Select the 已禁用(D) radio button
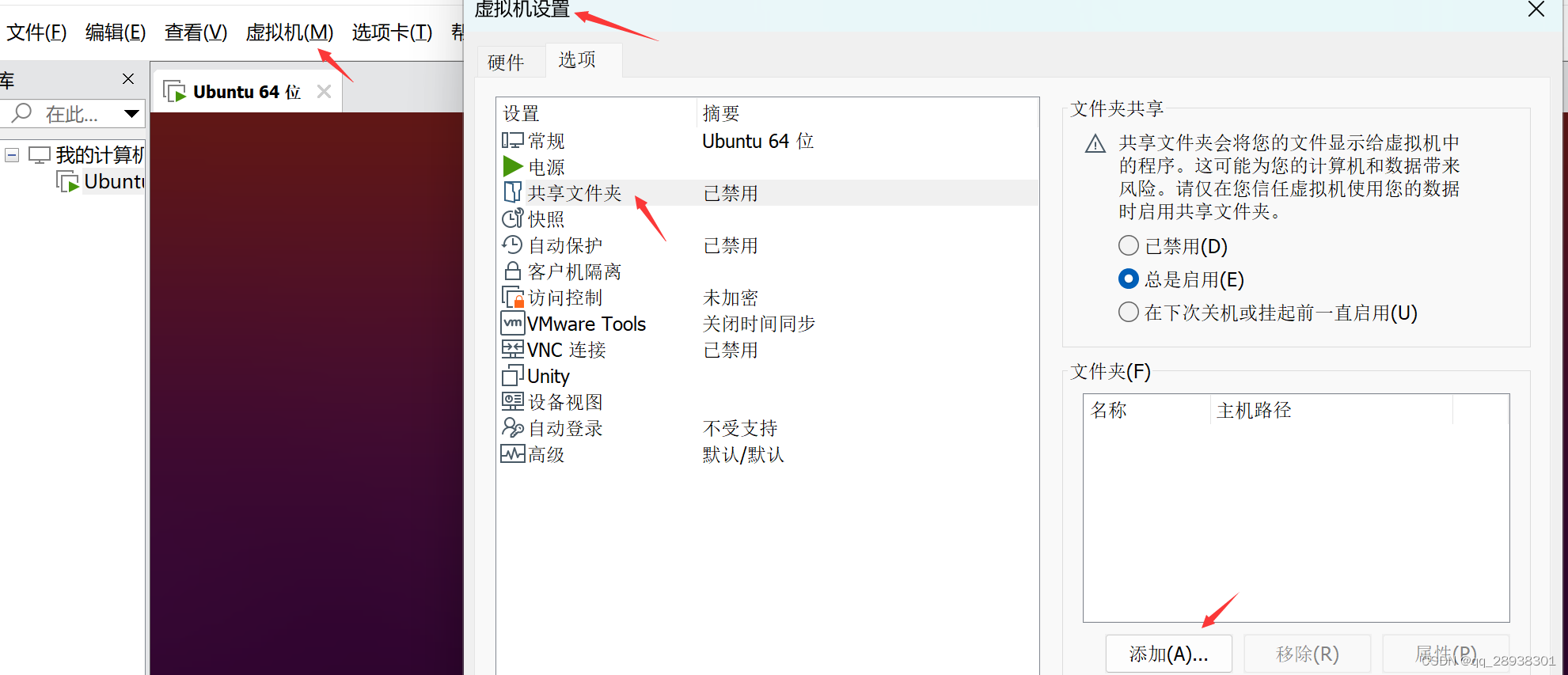The image size is (1568, 675). (1129, 245)
